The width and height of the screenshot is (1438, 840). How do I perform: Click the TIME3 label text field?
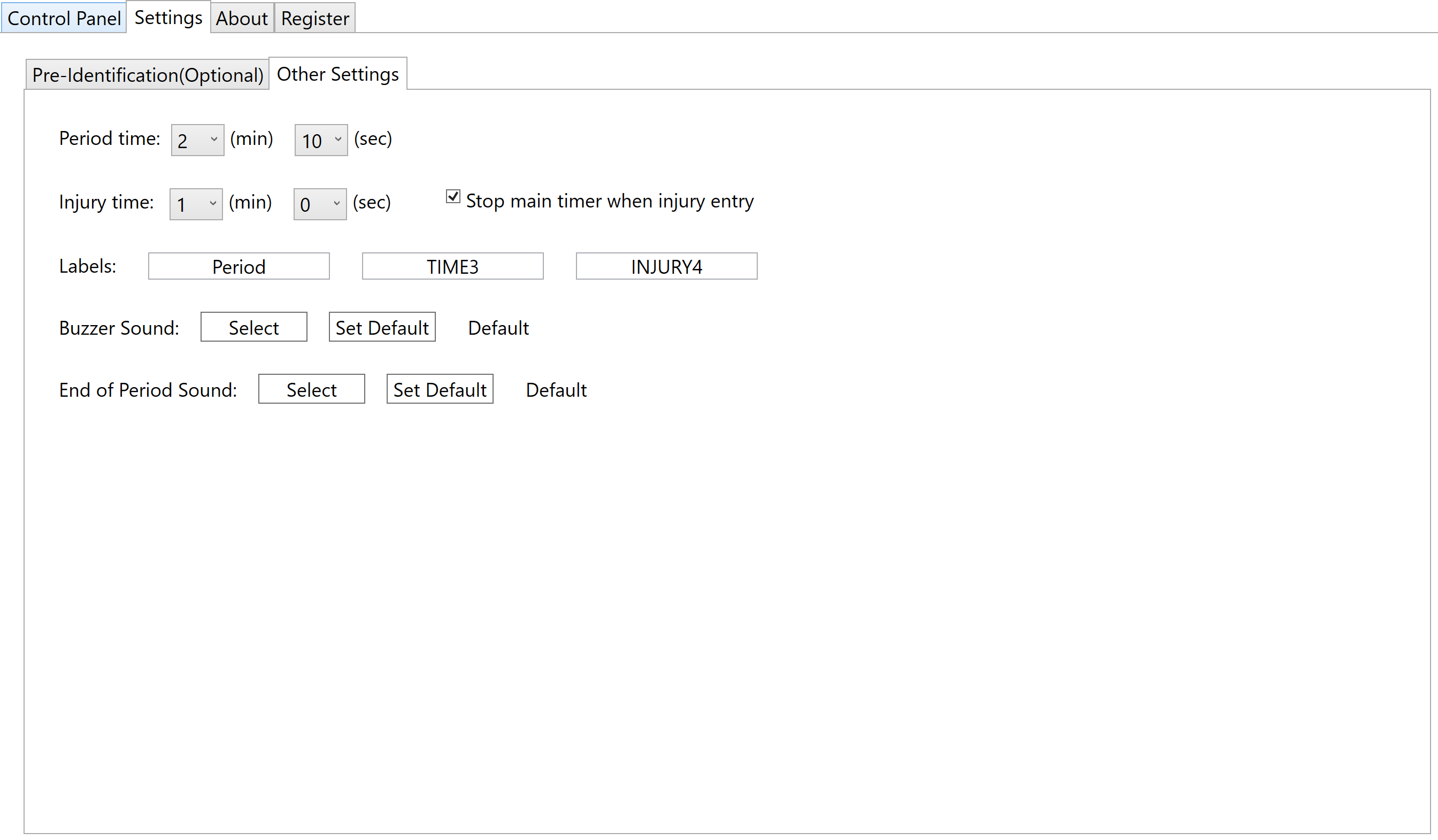click(x=452, y=266)
